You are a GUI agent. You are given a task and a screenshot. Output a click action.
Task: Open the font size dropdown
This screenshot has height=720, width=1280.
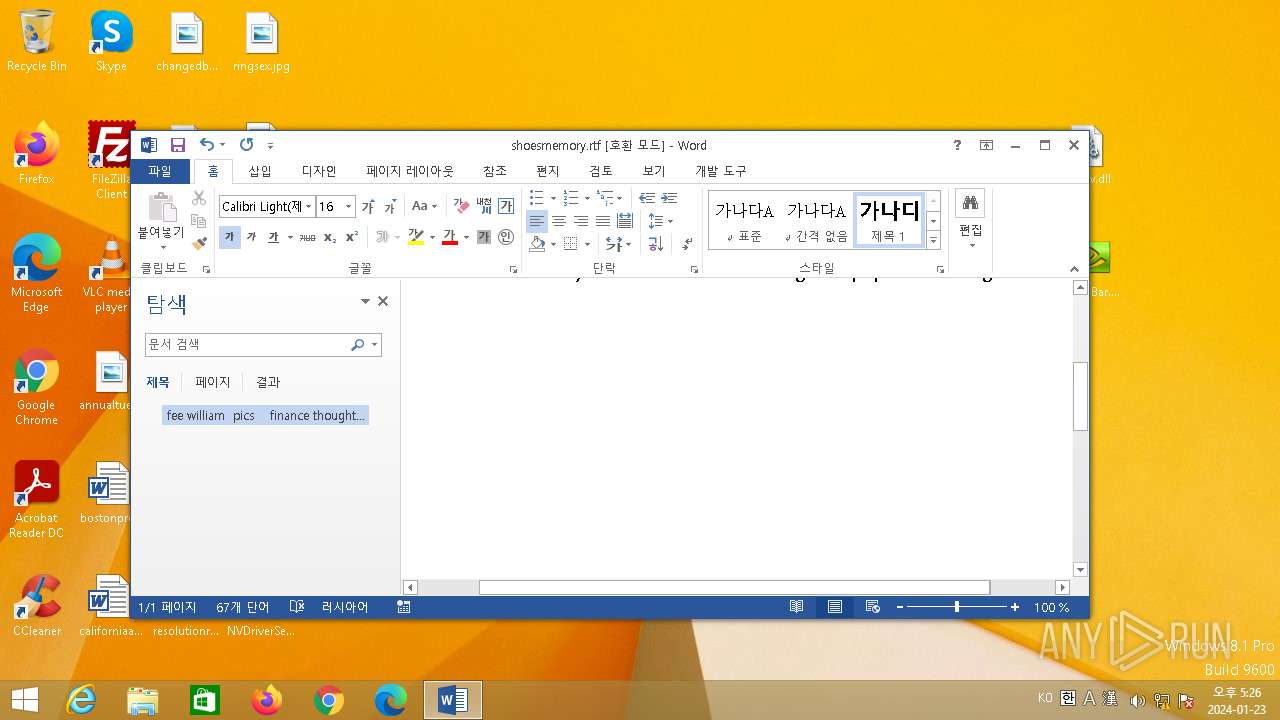pyautogui.click(x=348, y=207)
